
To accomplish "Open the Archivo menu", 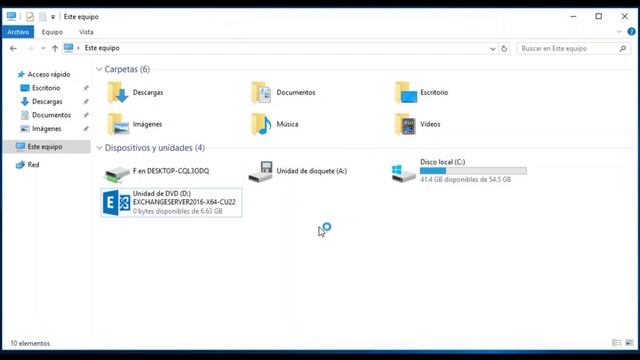I will click(18, 32).
